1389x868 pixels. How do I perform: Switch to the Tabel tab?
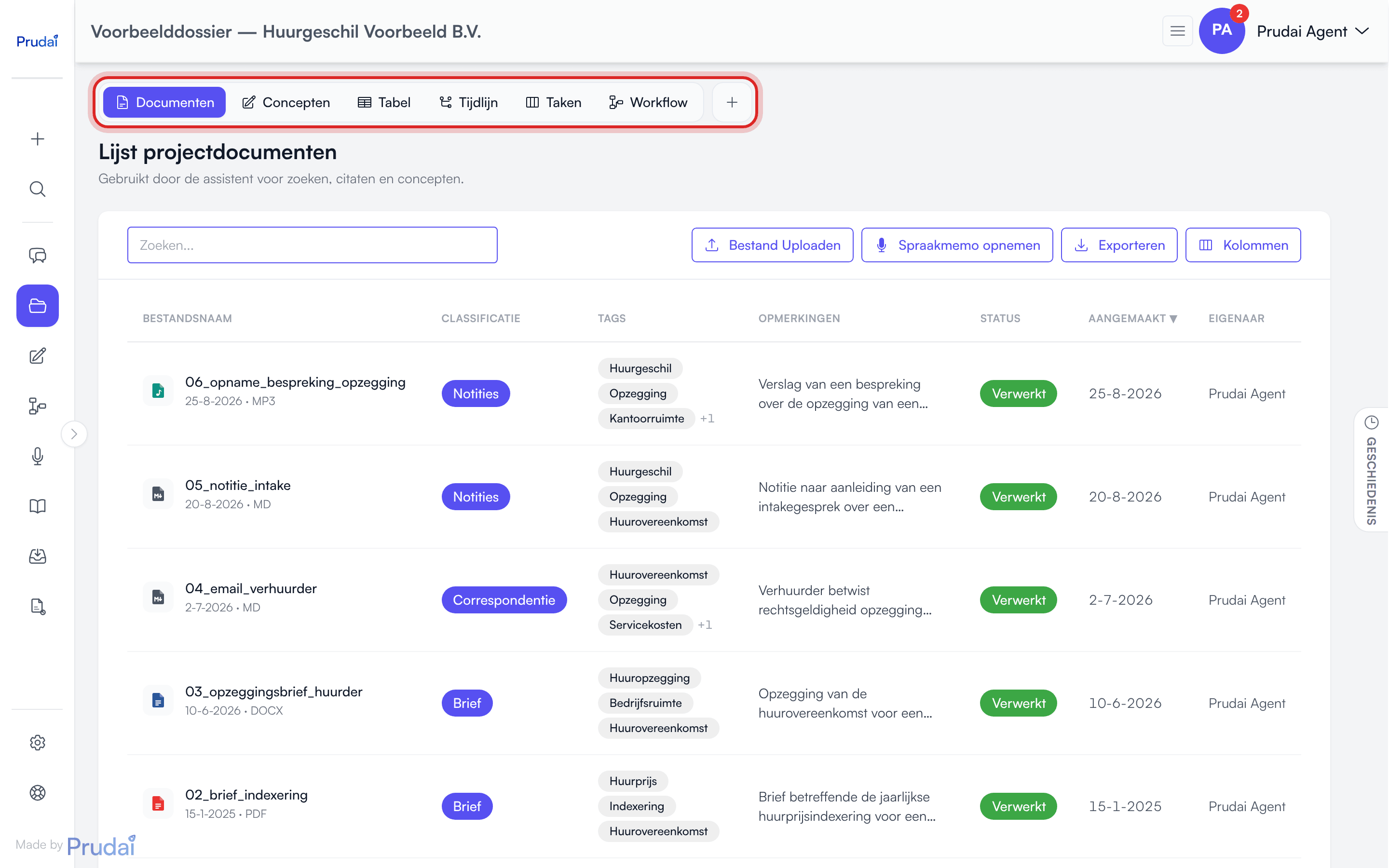(x=384, y=102)
